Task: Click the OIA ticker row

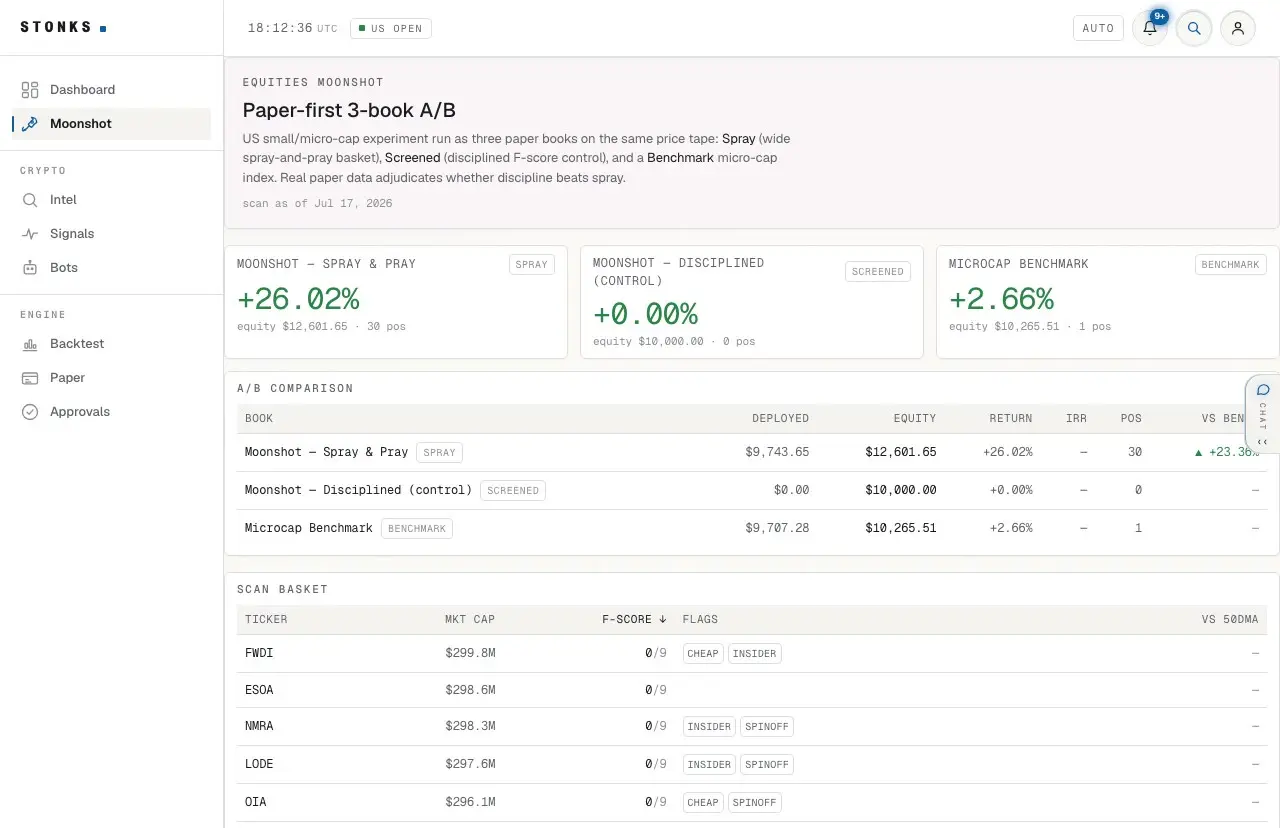Action: coord(752,802)
